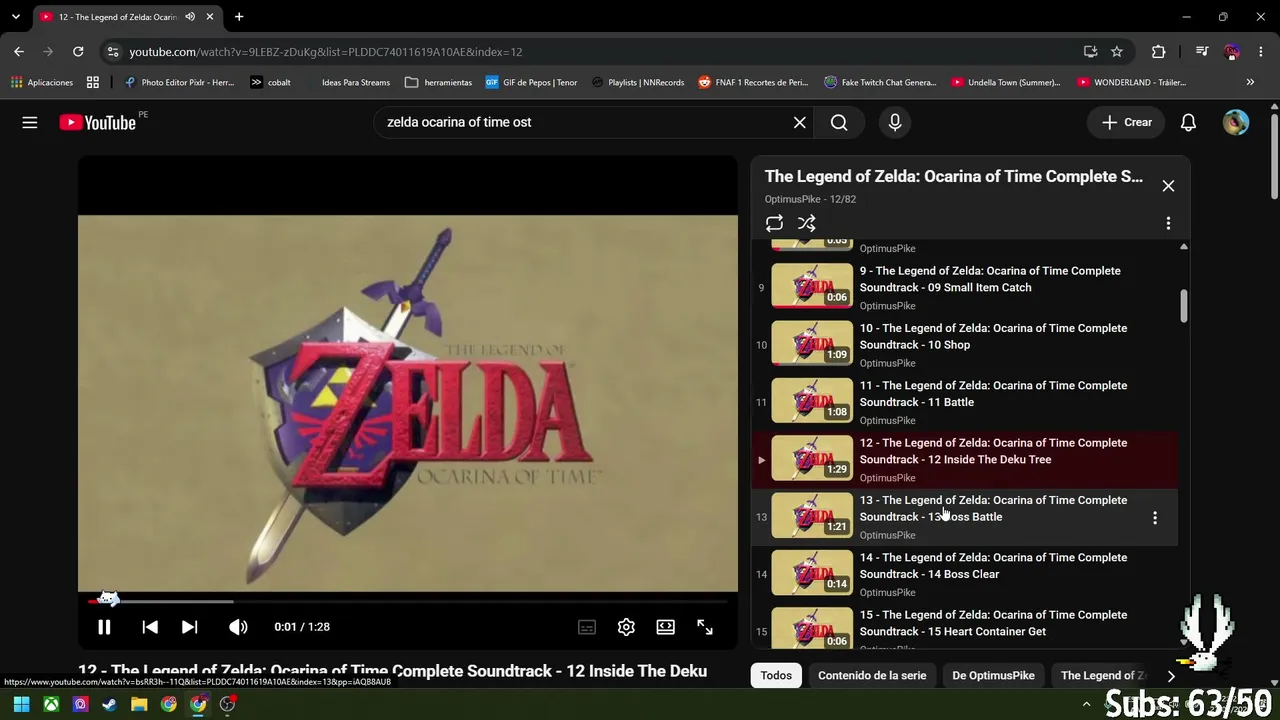Open the Chrome profile avatar
The width and height of the screenshot is (1280, 720).
[x=1232, y=52]
